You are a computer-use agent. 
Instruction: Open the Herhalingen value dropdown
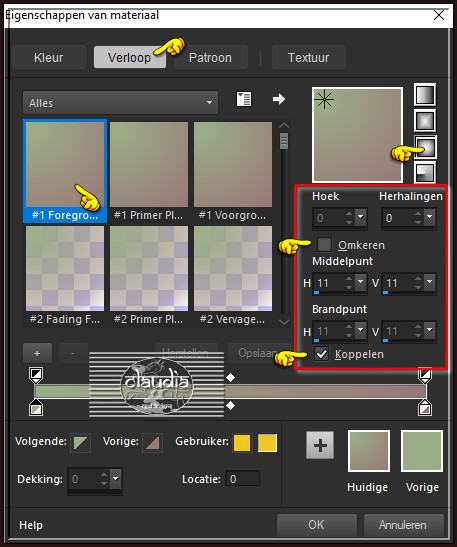pyautogui.click(x=429, y=217)
